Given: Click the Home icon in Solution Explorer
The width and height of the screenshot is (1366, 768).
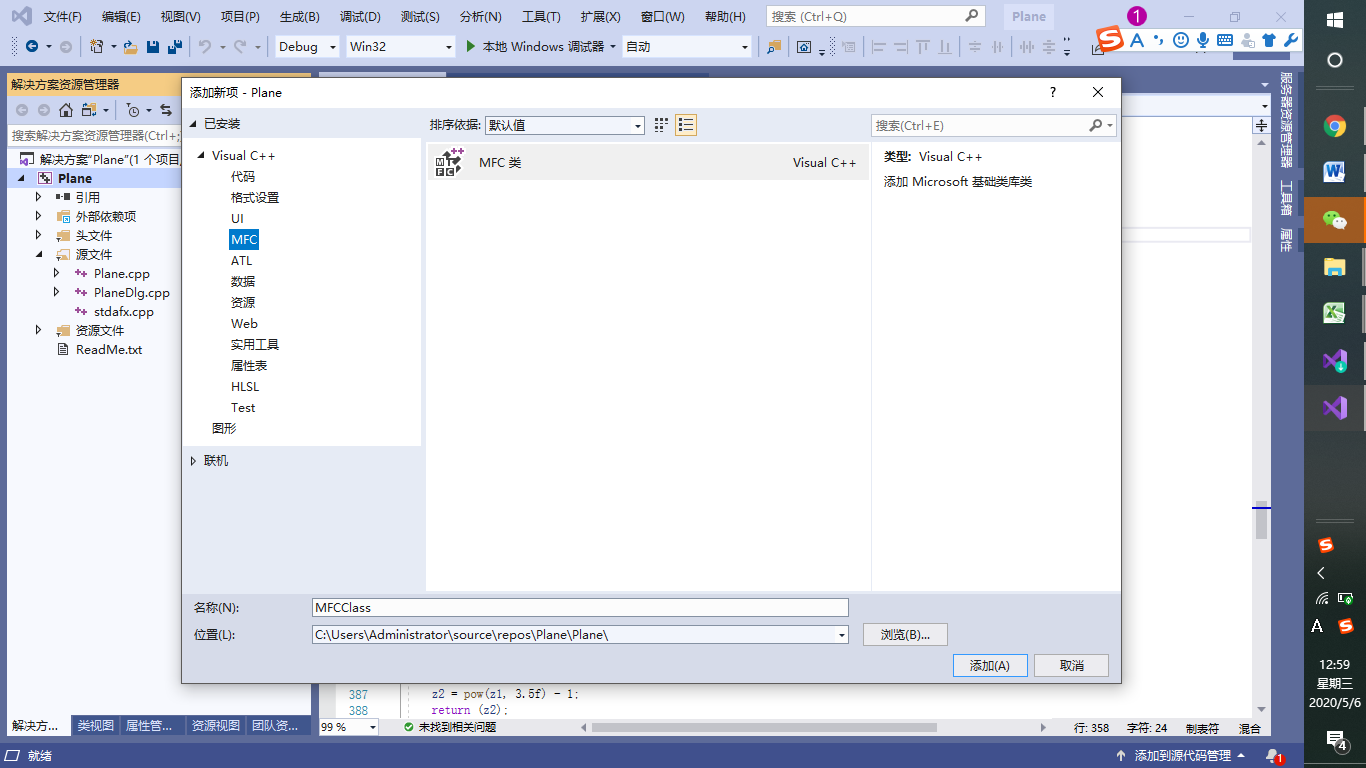Looking at the screenshot, I should (66, 110).
